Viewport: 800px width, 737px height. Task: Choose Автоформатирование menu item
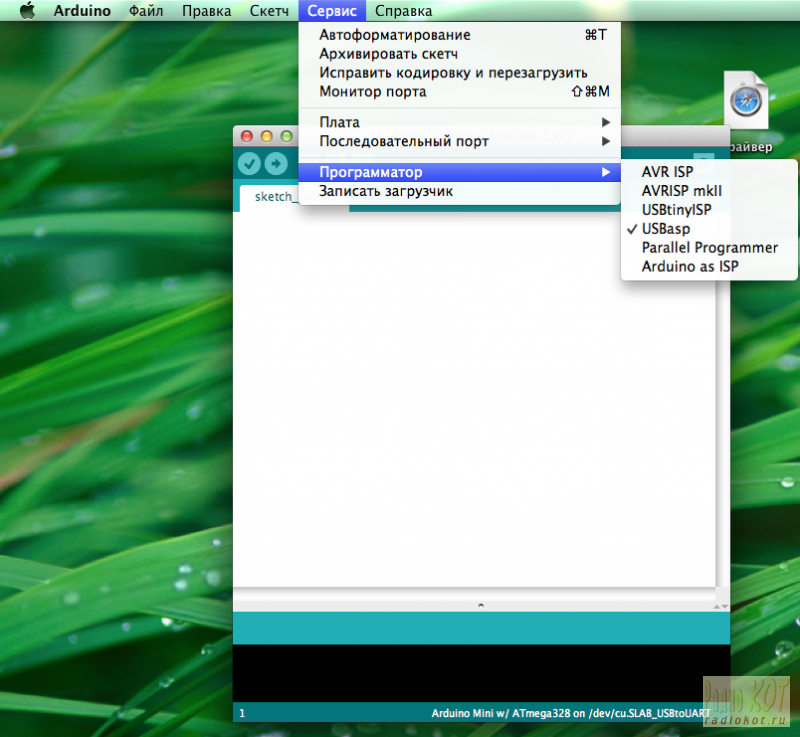(460, 35)
